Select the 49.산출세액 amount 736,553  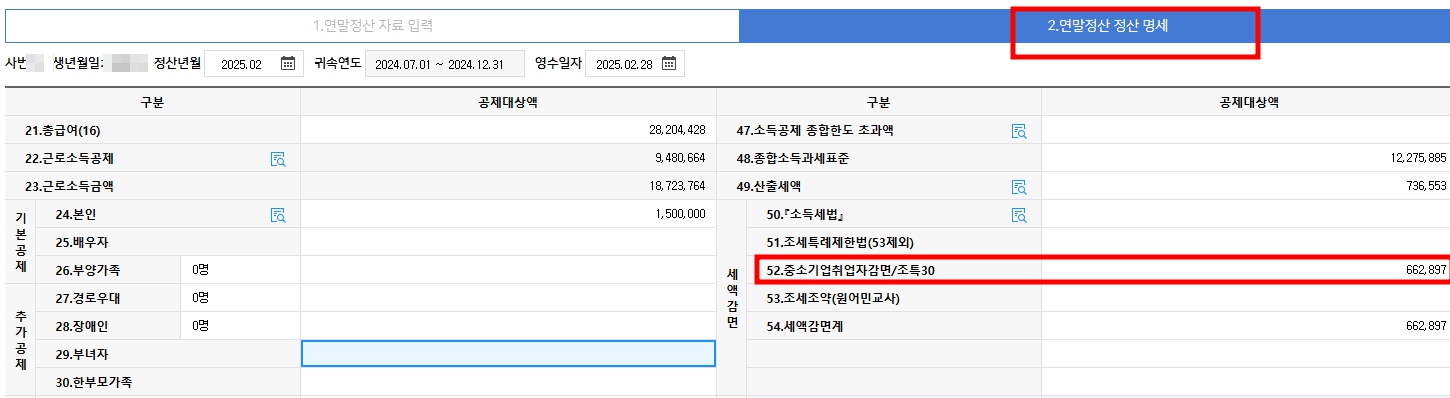[1425, 187]
